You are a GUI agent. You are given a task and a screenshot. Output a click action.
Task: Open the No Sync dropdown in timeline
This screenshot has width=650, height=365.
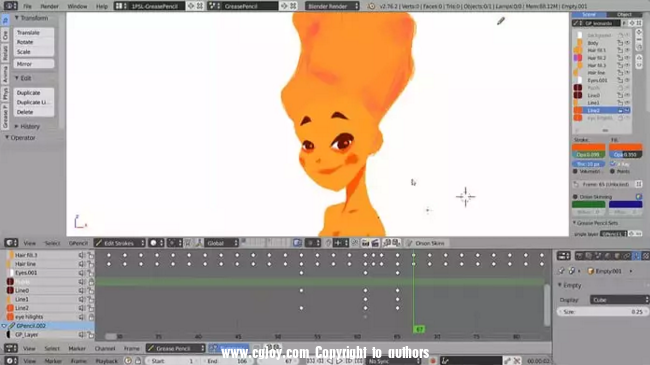pyautogui.click(x=394, y=361)
